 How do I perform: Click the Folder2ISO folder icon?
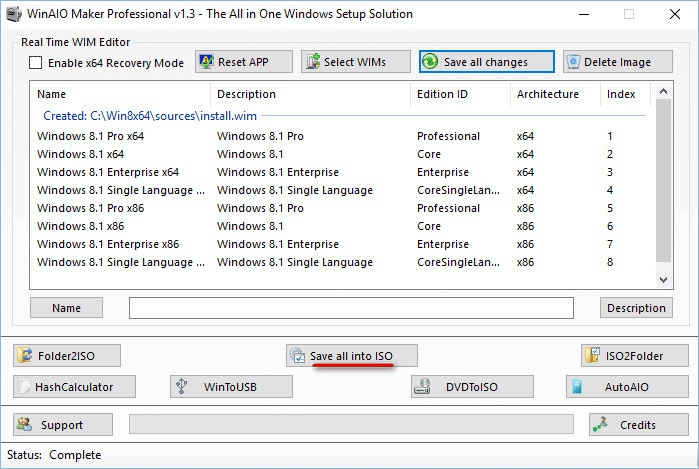click(x=25, y=355)
